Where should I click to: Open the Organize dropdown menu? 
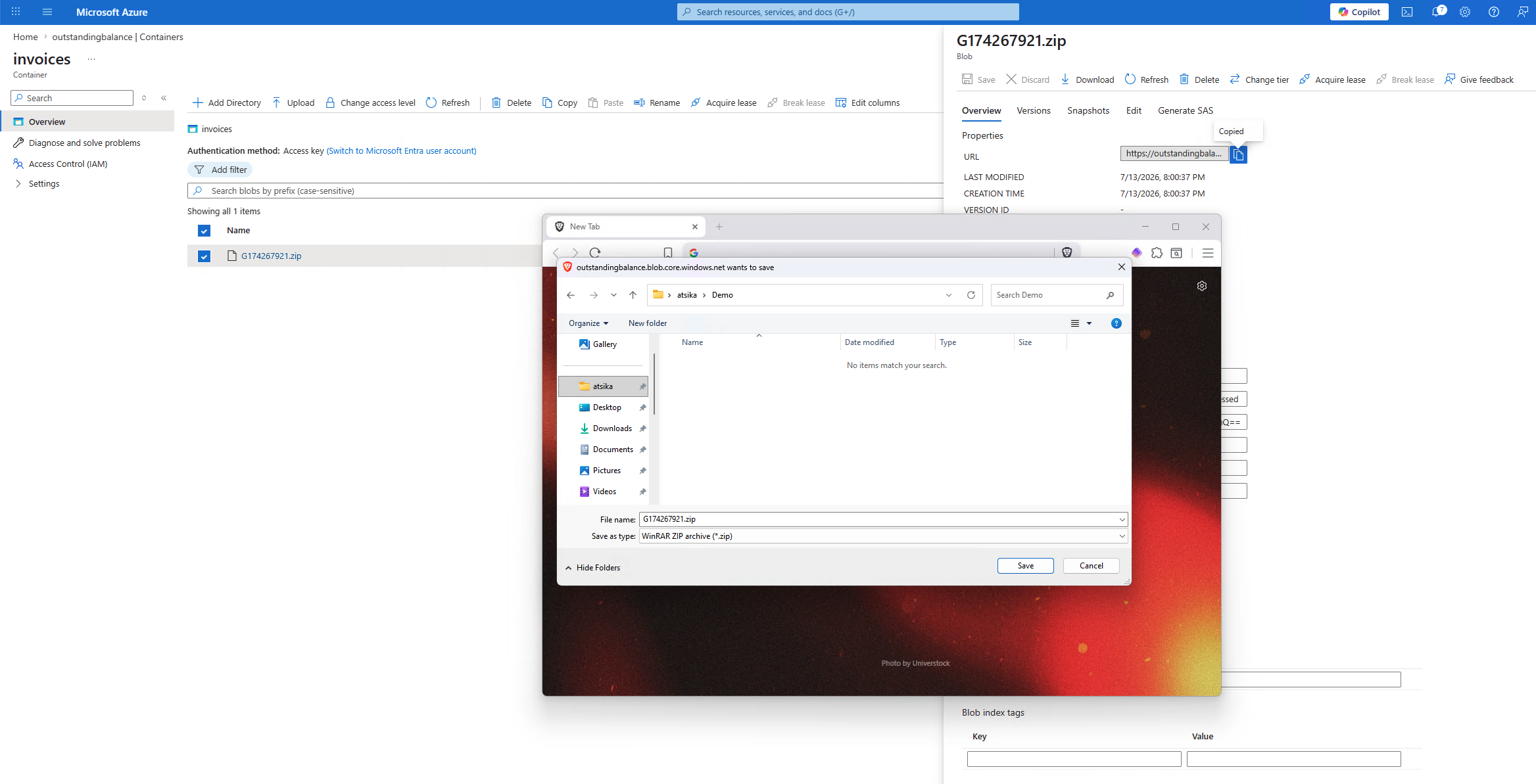click(x=588, y=323)
